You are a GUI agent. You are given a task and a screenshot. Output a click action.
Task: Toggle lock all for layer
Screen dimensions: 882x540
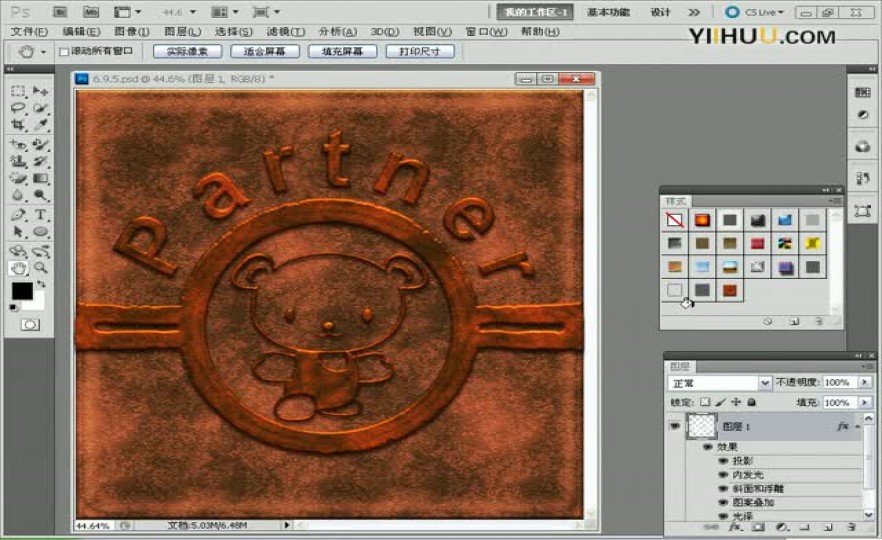(751, 402)
